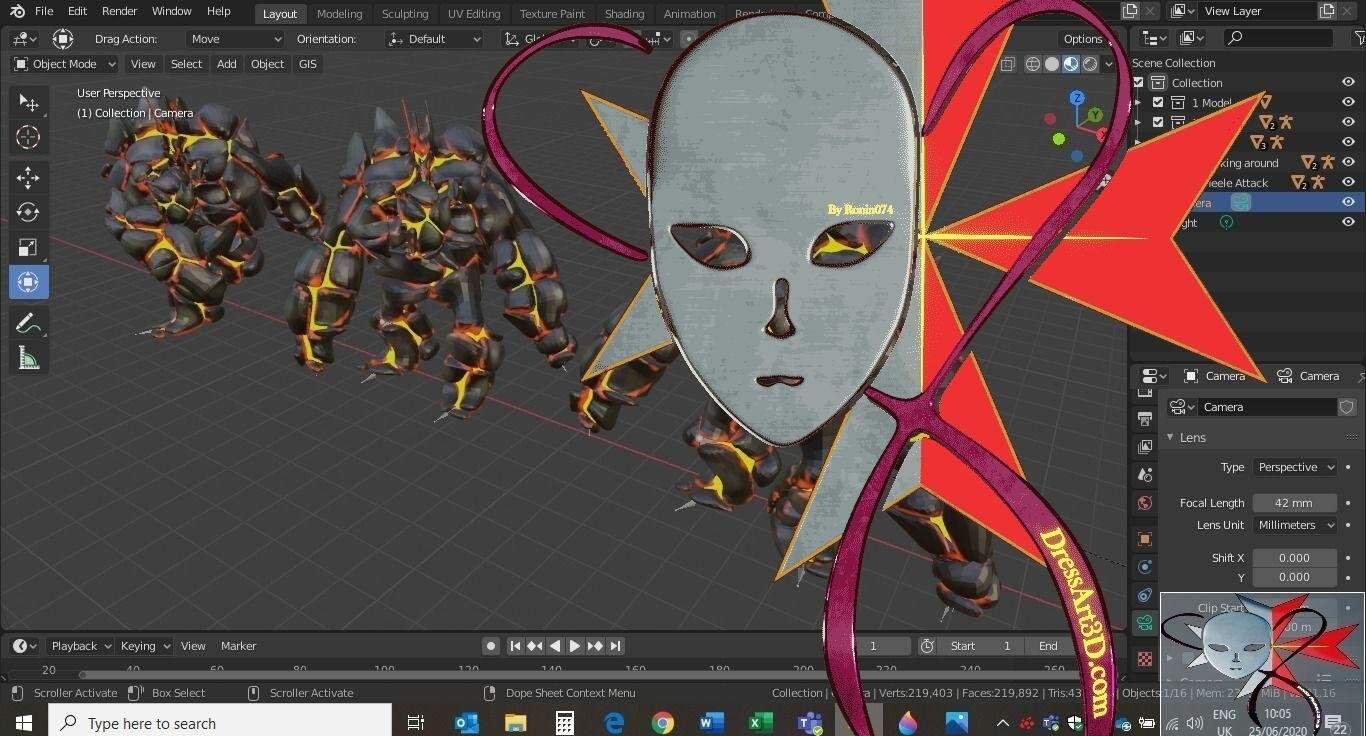The height and width of the screenshot is (736, 1366).
Task: Hide the Light object via eye icon
Action: coord(1348,222)
